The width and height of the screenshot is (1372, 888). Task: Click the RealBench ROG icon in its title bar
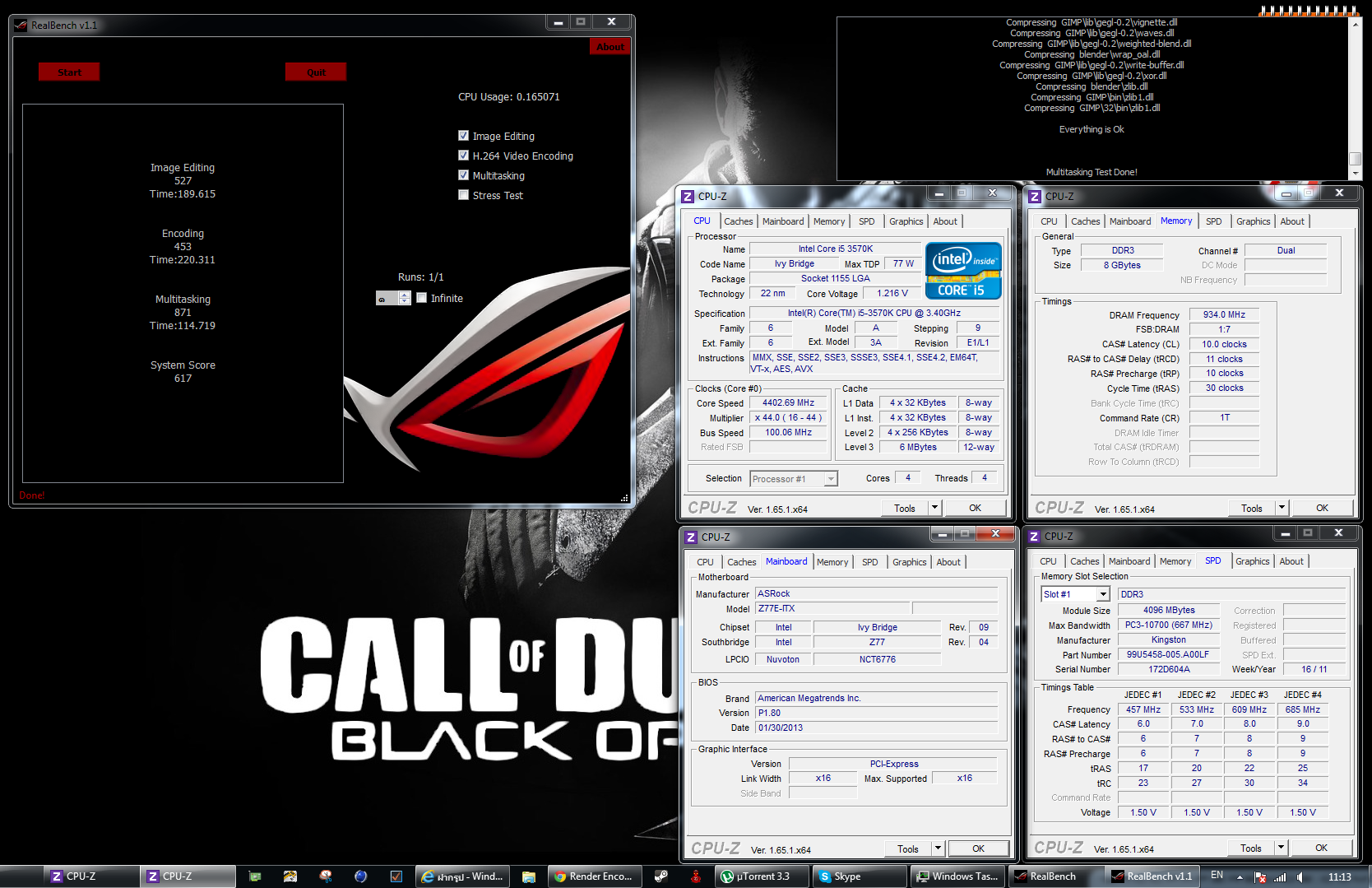21,26
